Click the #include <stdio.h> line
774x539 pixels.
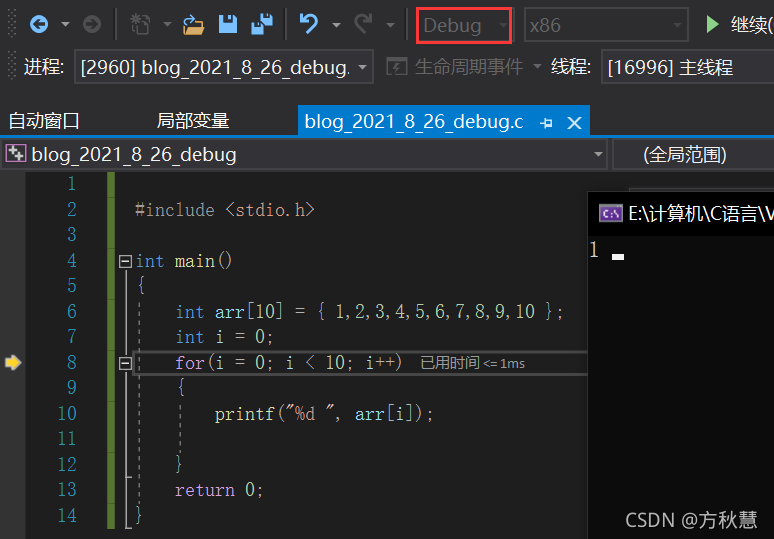pyautogui.click(x=225, y=210)
